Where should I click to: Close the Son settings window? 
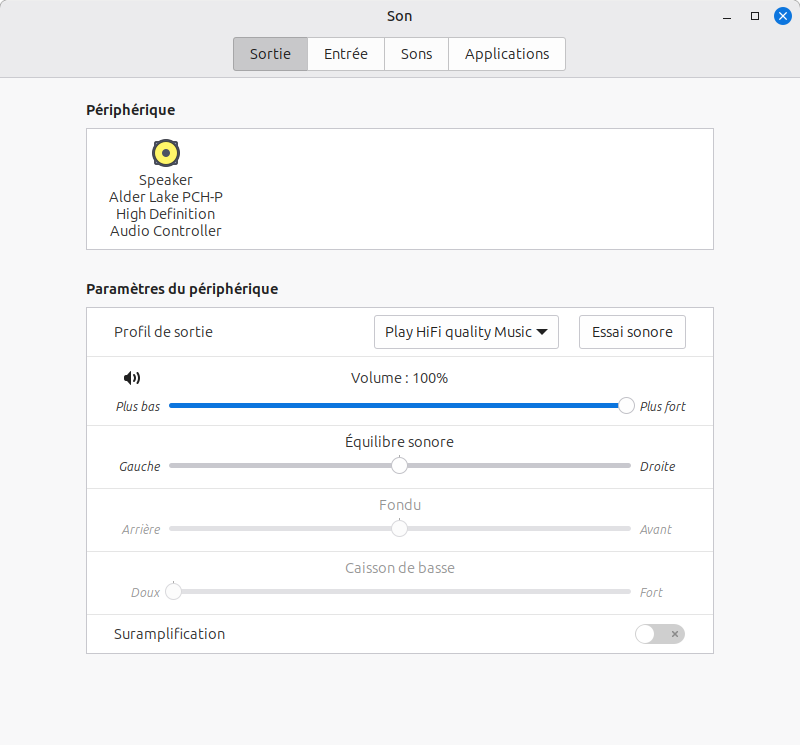click(782, 16)
